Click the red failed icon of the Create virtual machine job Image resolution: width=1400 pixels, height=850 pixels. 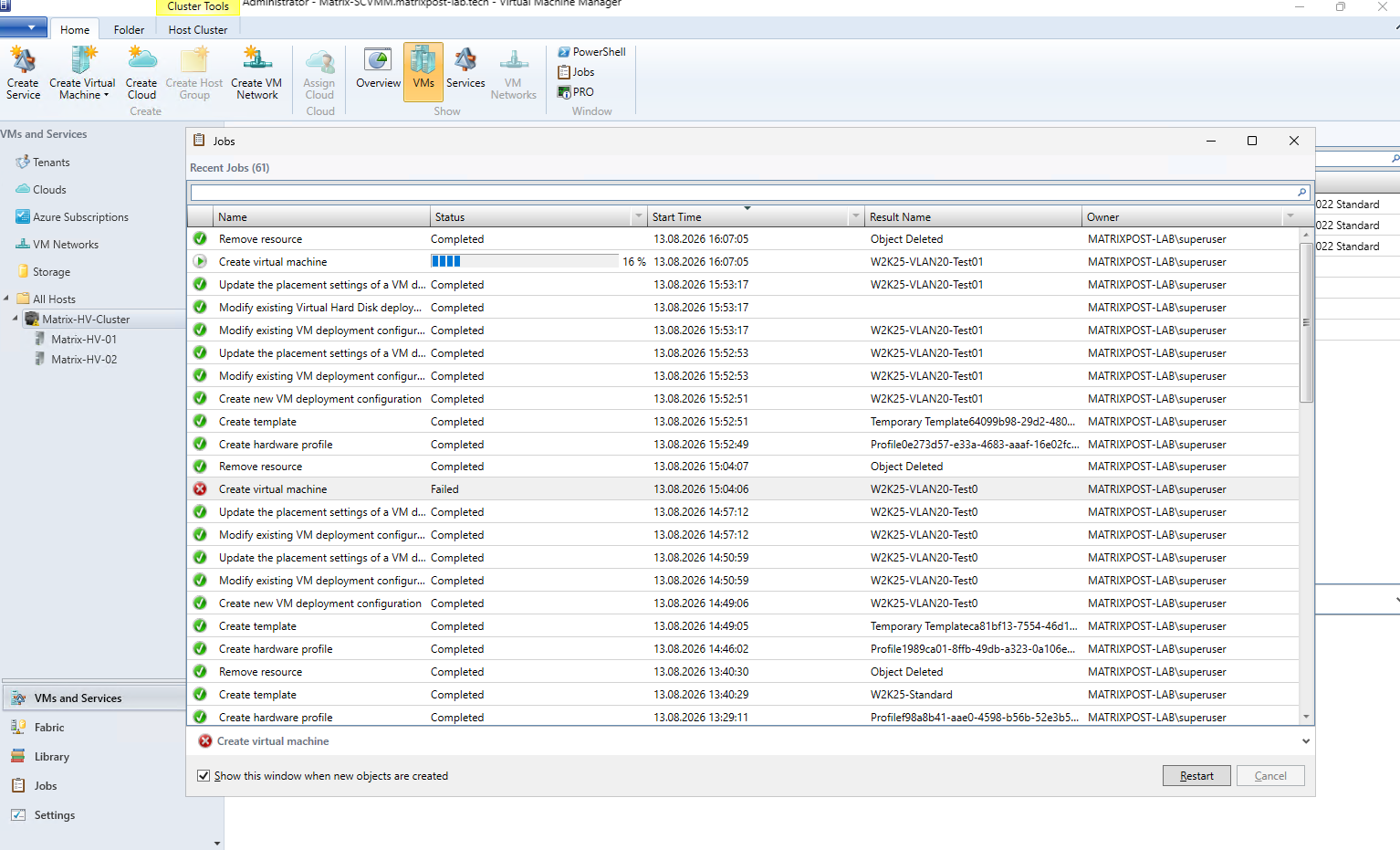[x=200, y=489]
